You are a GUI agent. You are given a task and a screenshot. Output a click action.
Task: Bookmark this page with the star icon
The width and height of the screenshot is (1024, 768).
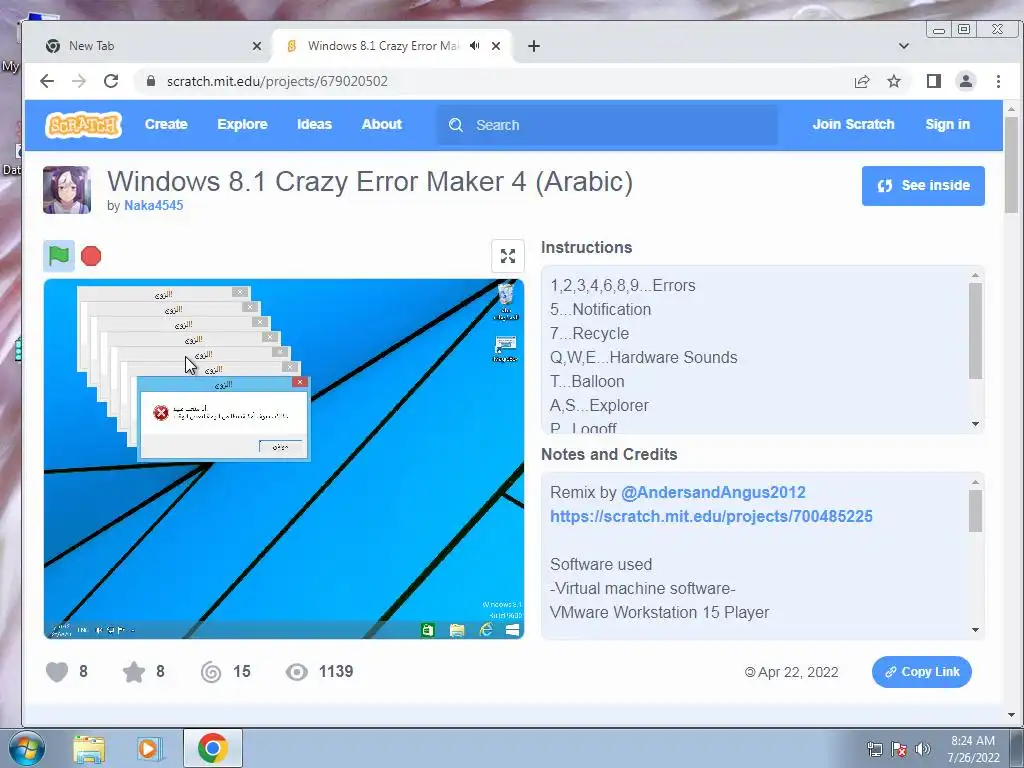pos(894,81)
